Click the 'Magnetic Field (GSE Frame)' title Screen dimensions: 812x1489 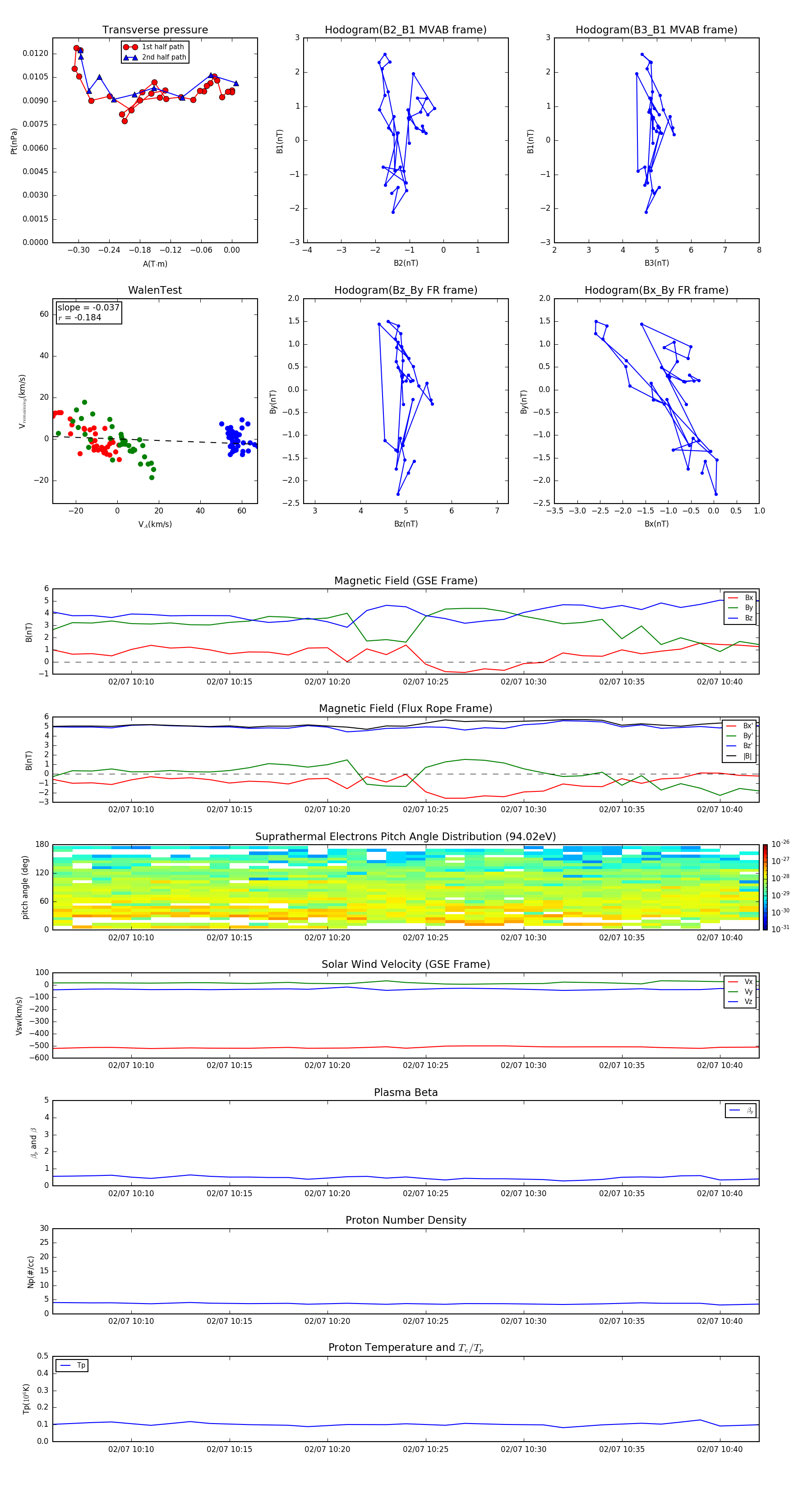coord(406,581)
